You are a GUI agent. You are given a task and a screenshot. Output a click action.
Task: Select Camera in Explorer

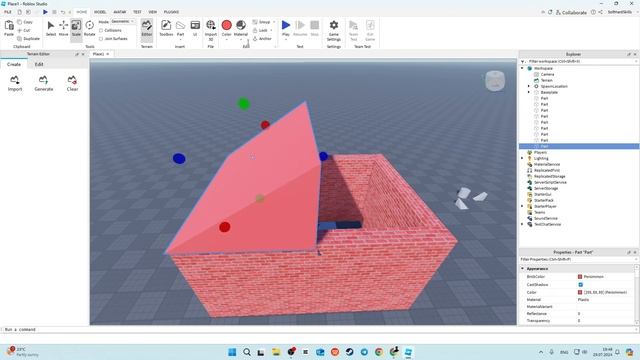547,74
